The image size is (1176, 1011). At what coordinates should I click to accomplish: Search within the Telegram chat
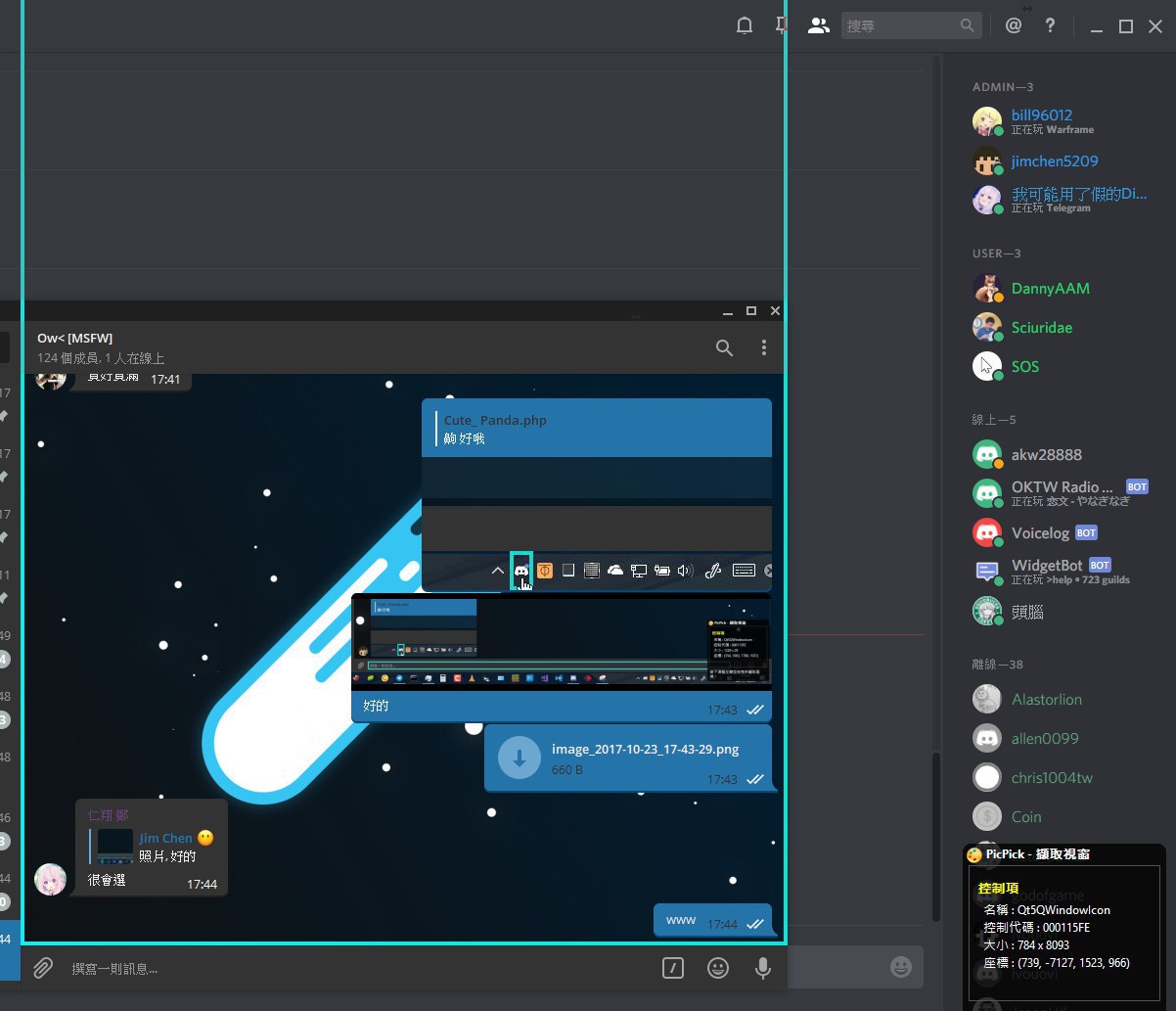point(724,347)
